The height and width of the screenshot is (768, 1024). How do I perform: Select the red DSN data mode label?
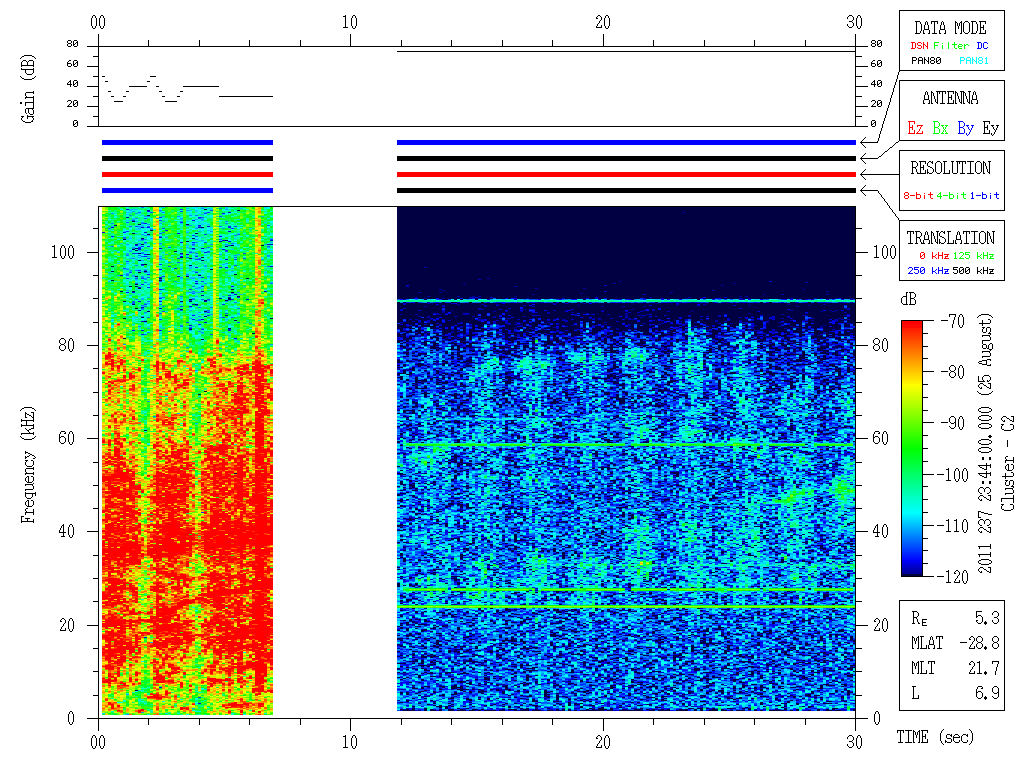coord(919,46)
